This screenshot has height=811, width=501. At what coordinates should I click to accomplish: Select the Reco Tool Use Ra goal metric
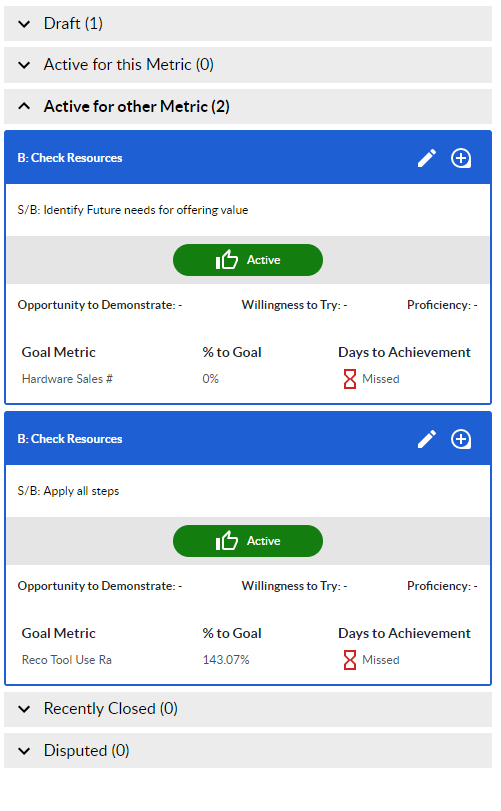pyautogui.click(x=67, y=660)
